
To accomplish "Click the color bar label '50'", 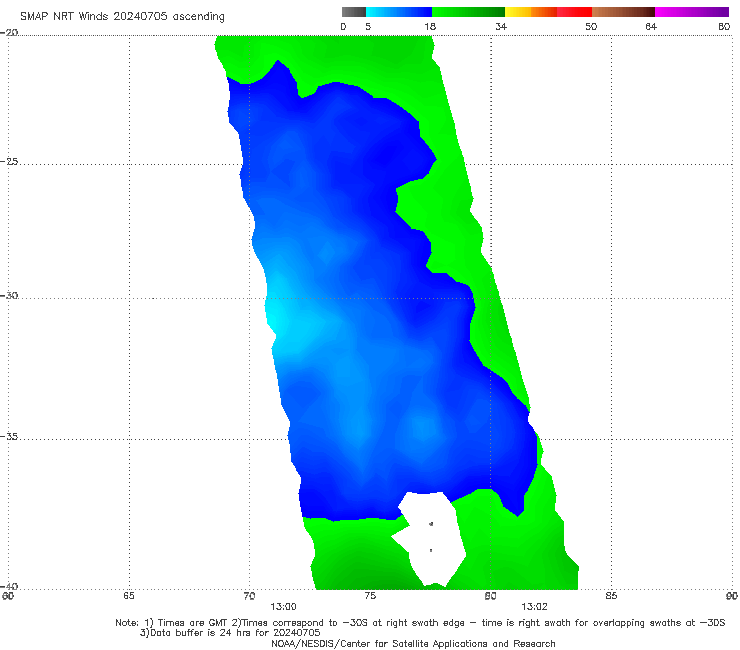I will point(591,26).
